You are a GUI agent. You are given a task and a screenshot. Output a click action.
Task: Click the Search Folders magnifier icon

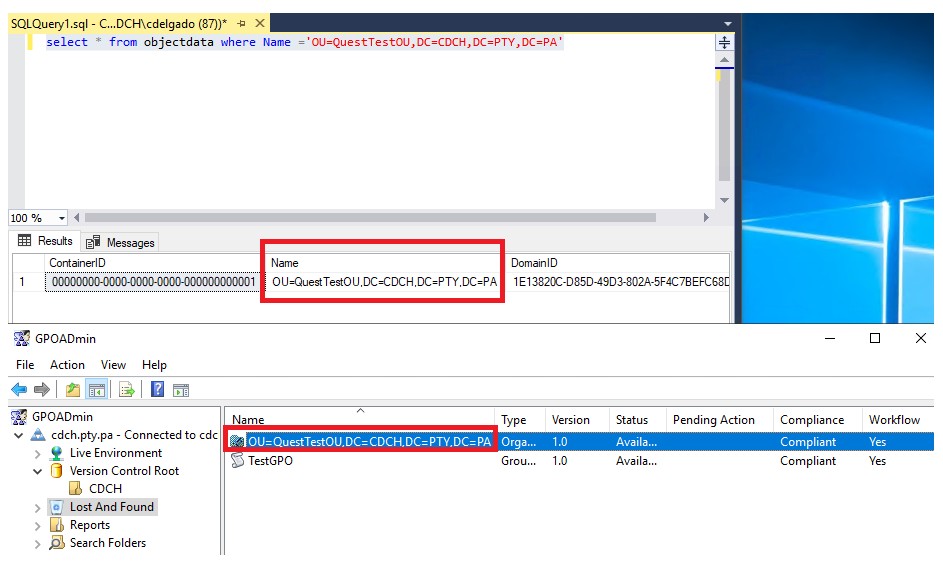[57, 543]
